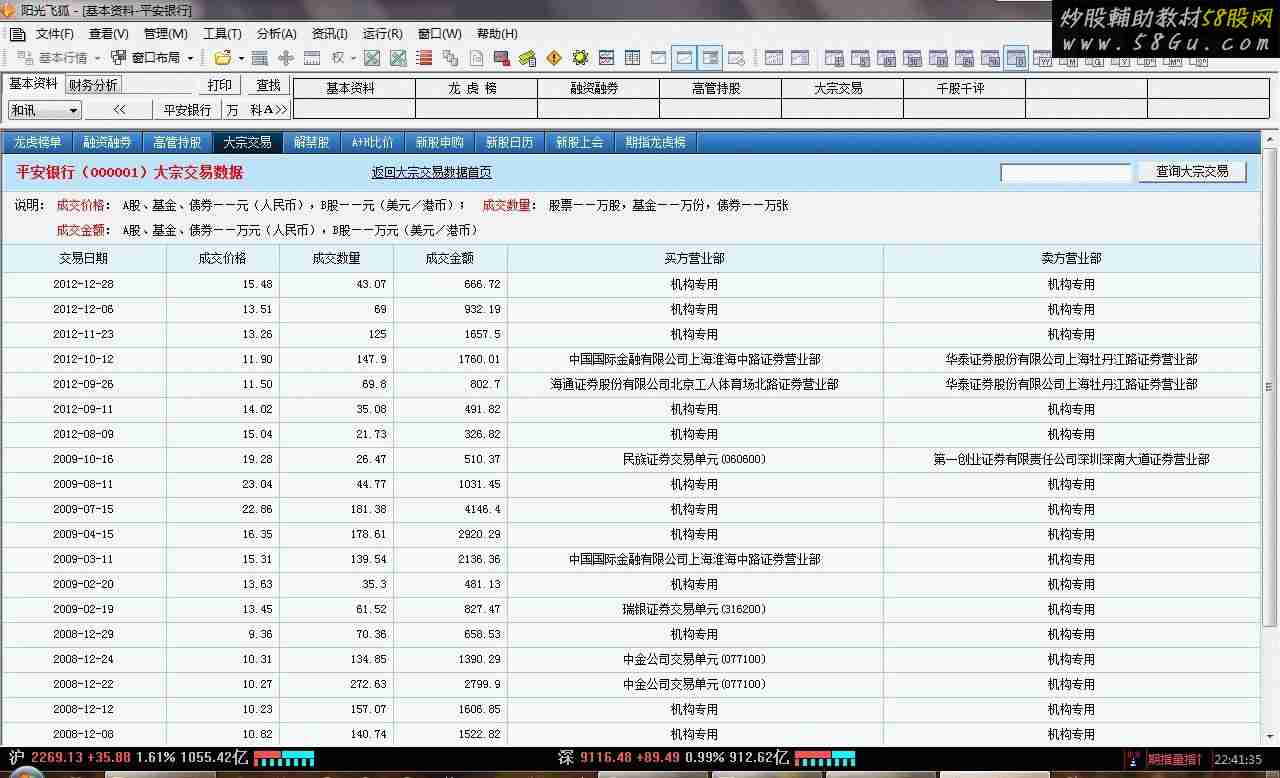Jump to next stock 万科A >>
The width and height of the screenshot is (1280, 778).
[257, 110]
